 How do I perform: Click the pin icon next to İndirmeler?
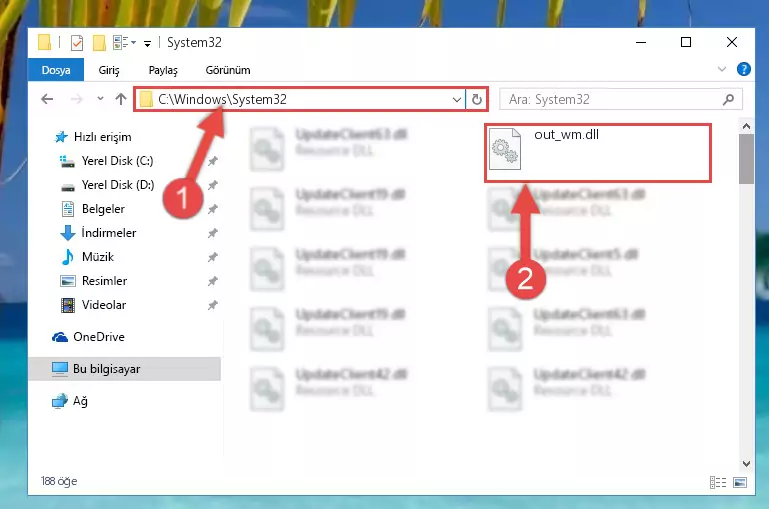click(x=212, y=233)
